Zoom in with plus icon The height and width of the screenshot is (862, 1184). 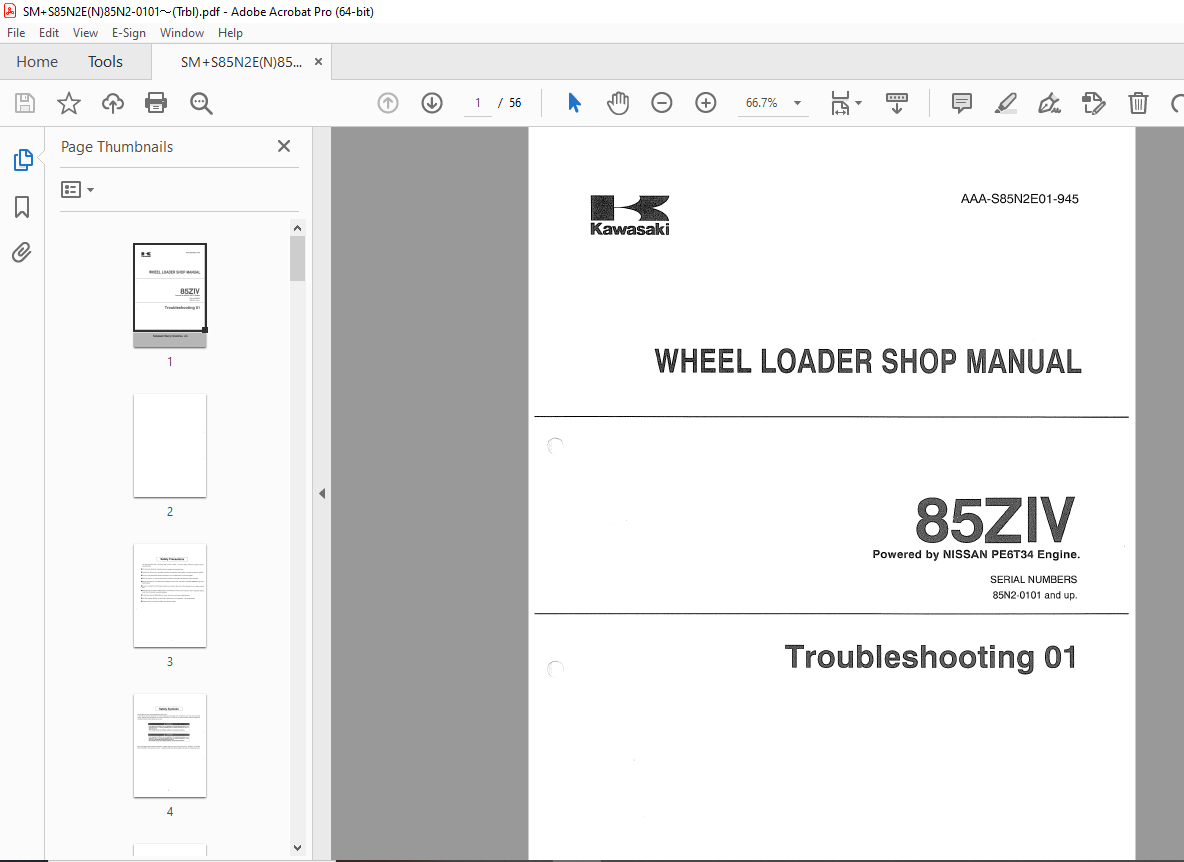705,103
